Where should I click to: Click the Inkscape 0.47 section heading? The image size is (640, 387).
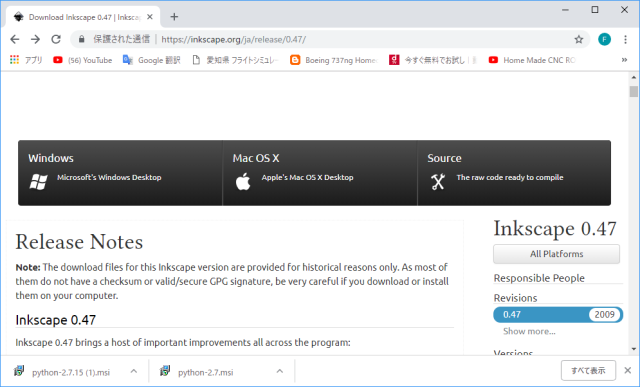[x=56, y=320]
